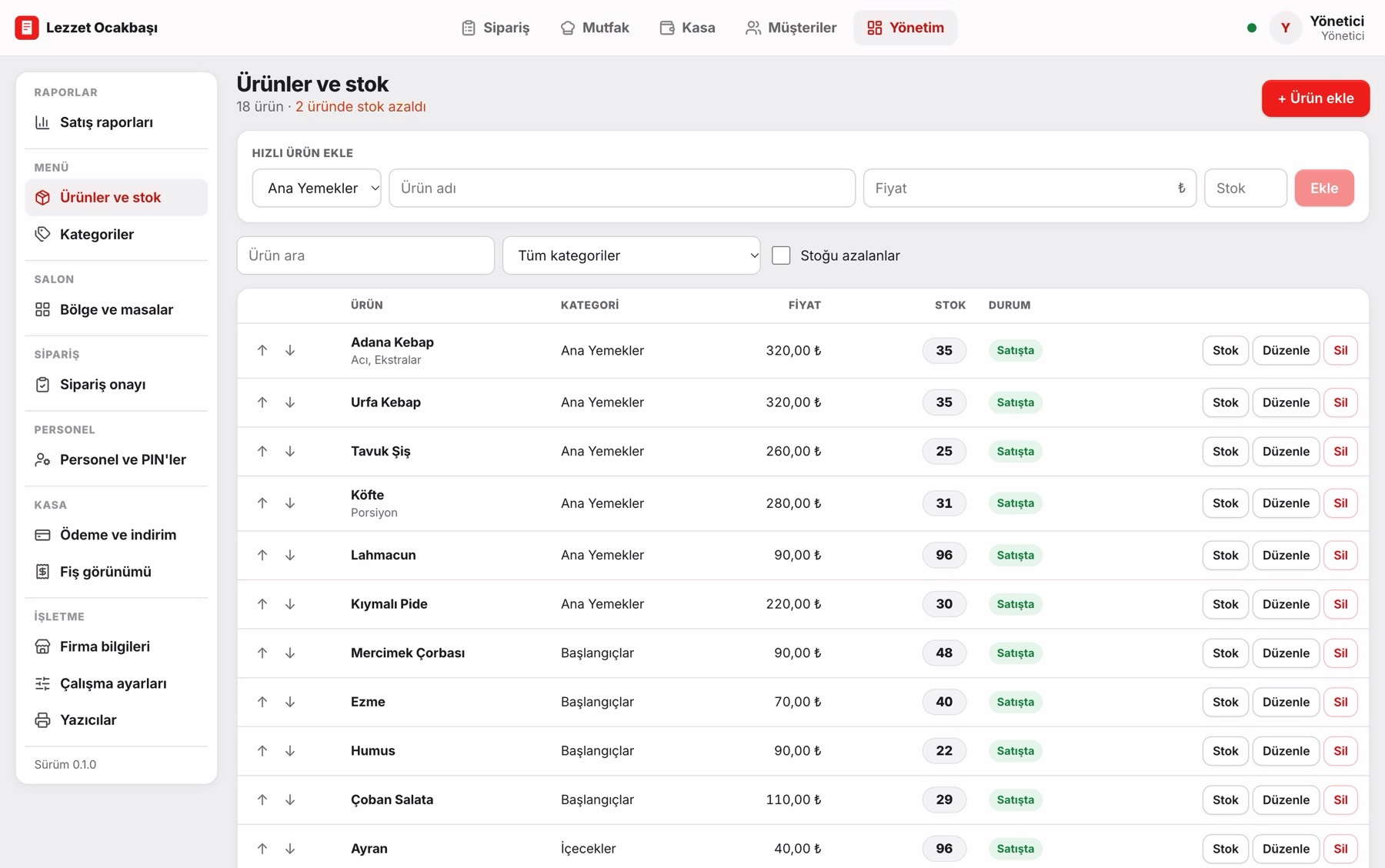
Task: Click the Fiş görünümü receipt icon
Action: pyautogui.click(x=42, y=572)
